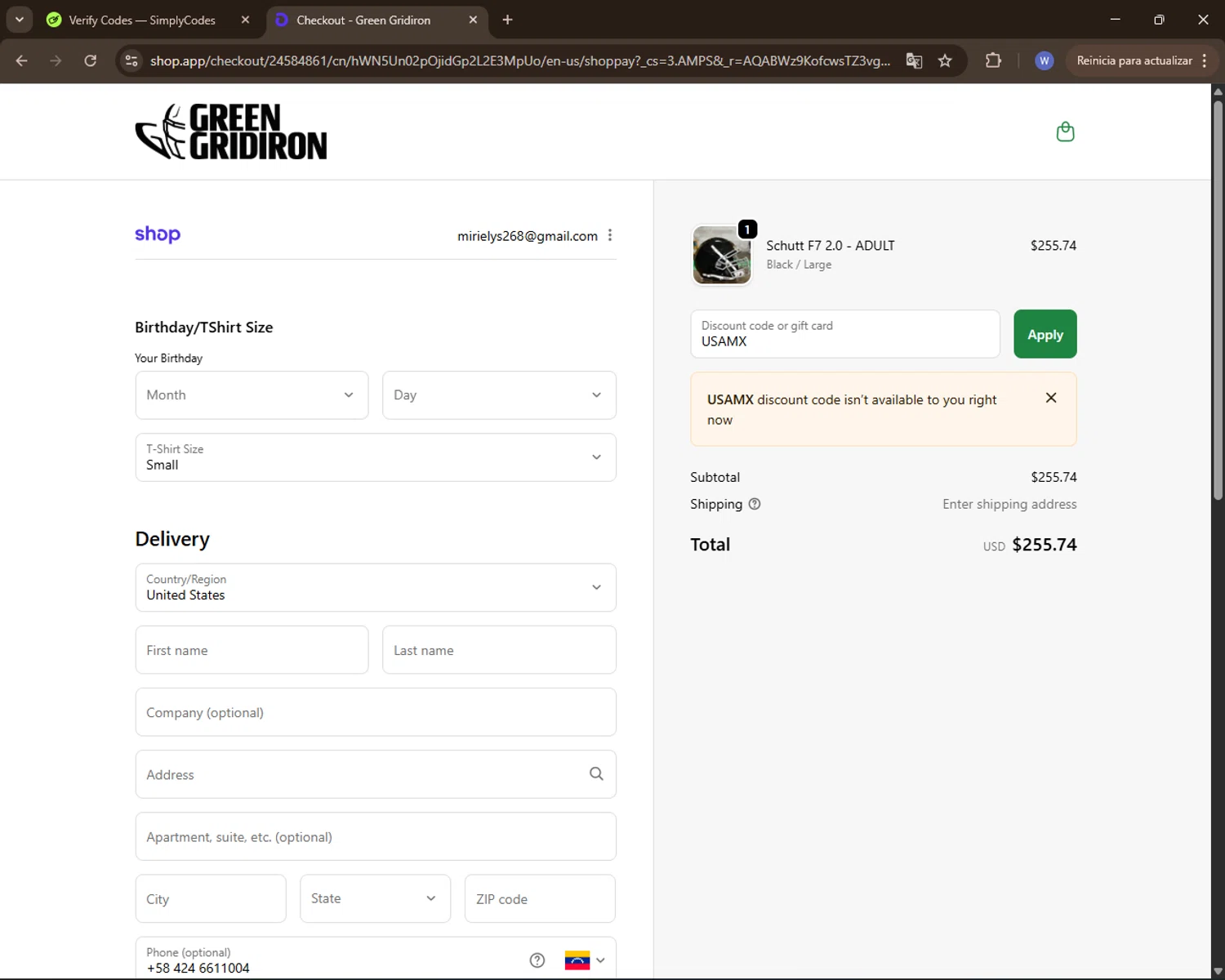Click the browser forward arrow

click(x=56, y=60)
